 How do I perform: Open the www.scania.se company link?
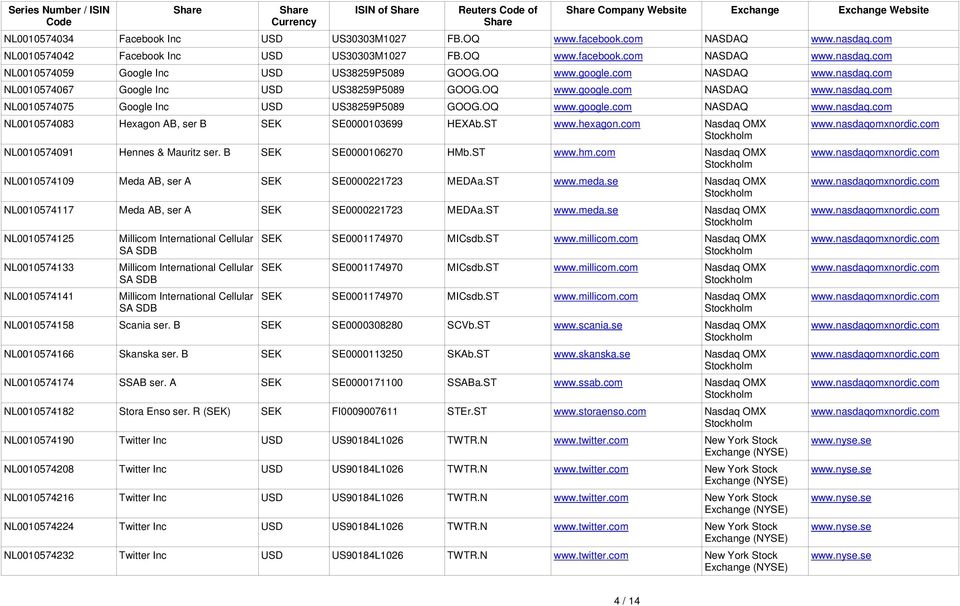pos(588,326)
